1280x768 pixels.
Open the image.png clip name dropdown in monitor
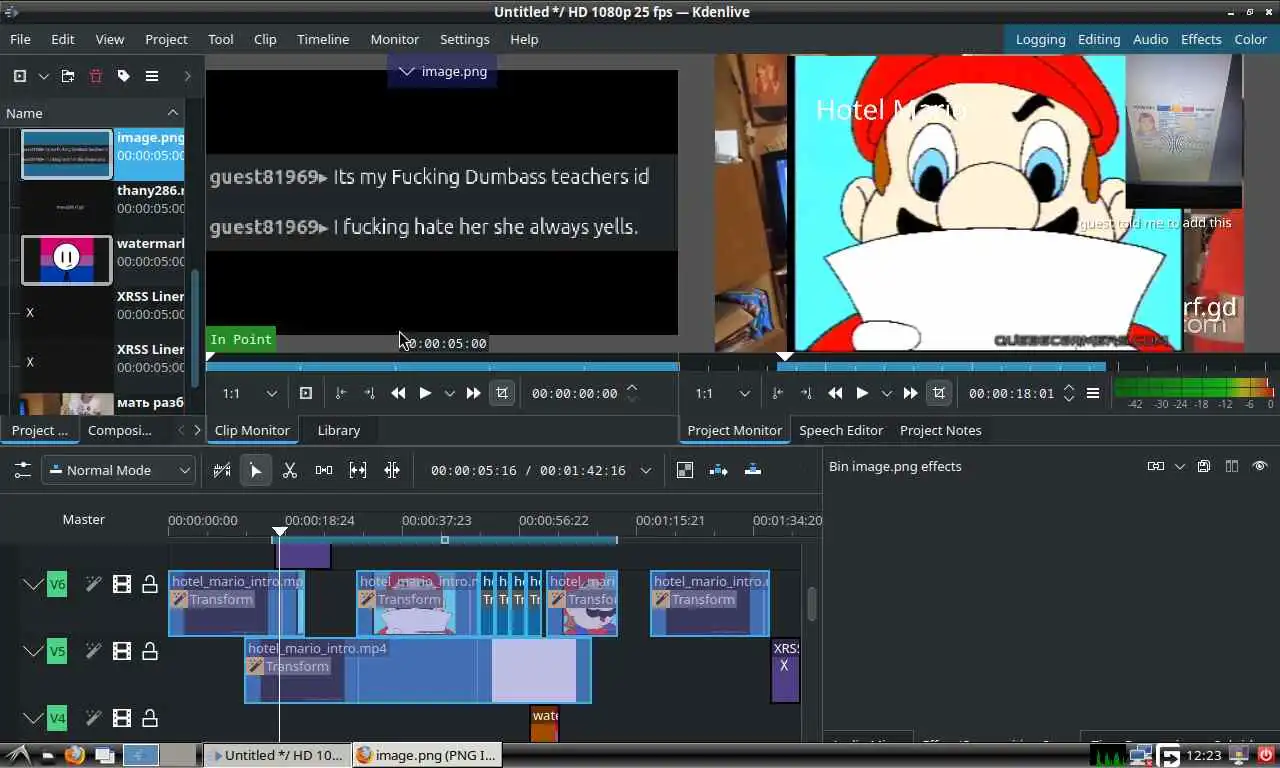click(x=442, y=71)
